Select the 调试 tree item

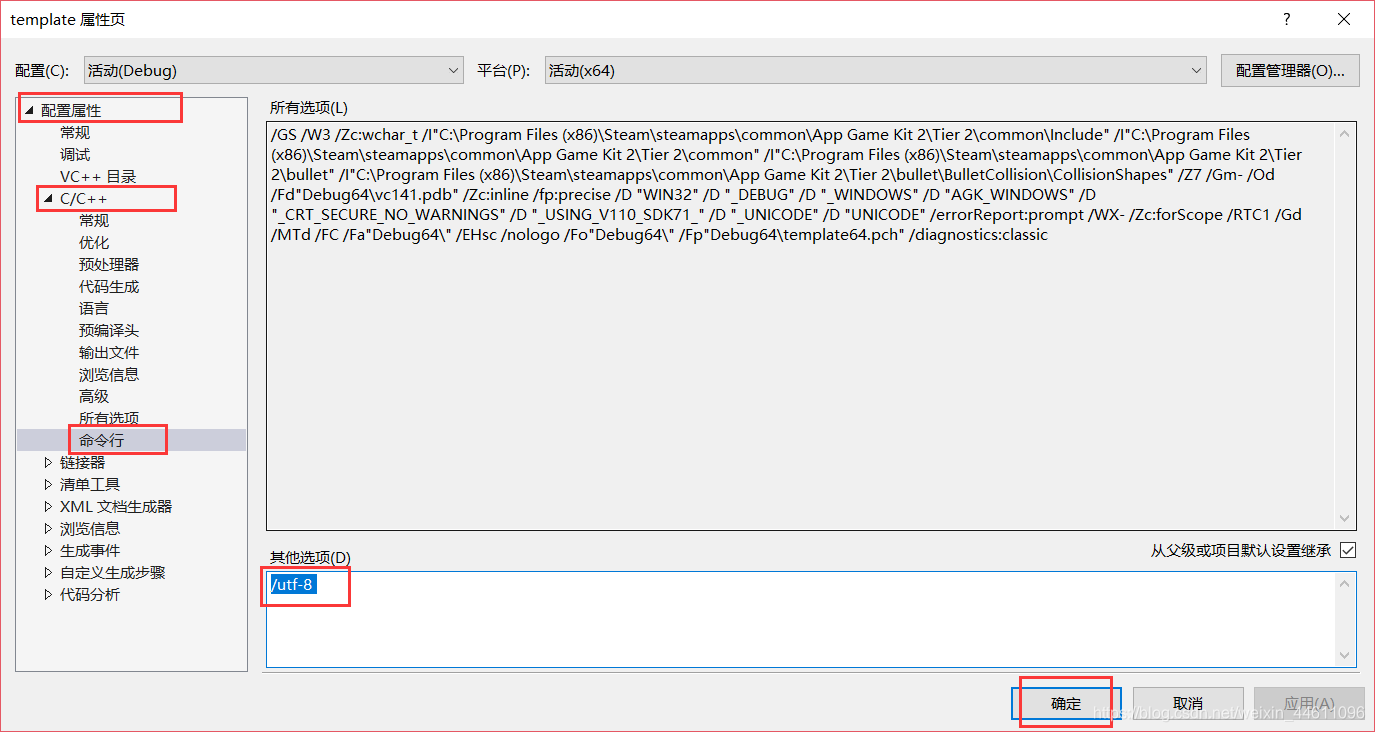(x=75, y=155)
